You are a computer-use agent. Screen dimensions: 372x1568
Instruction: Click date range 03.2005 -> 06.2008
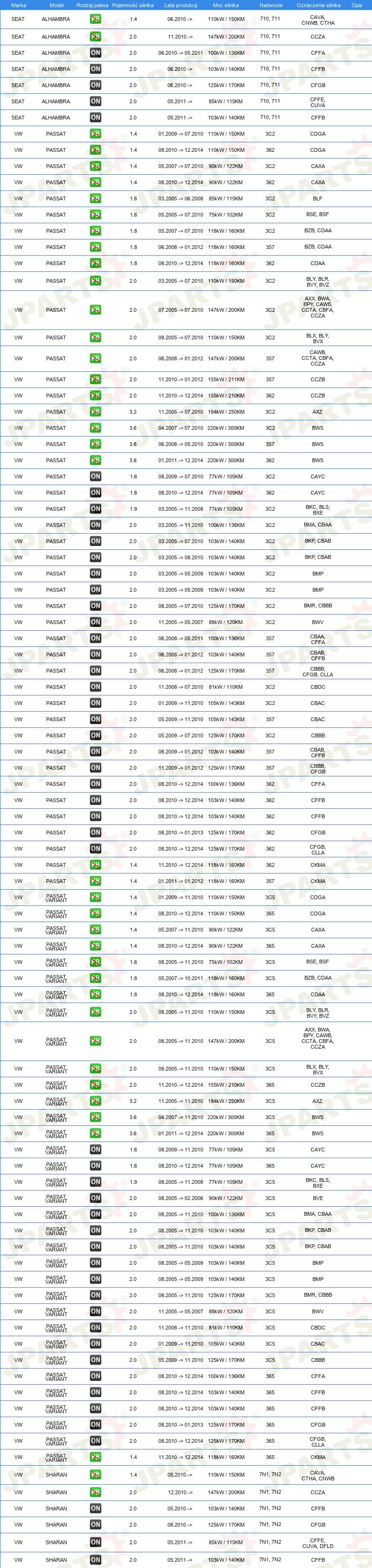(181, 198)
